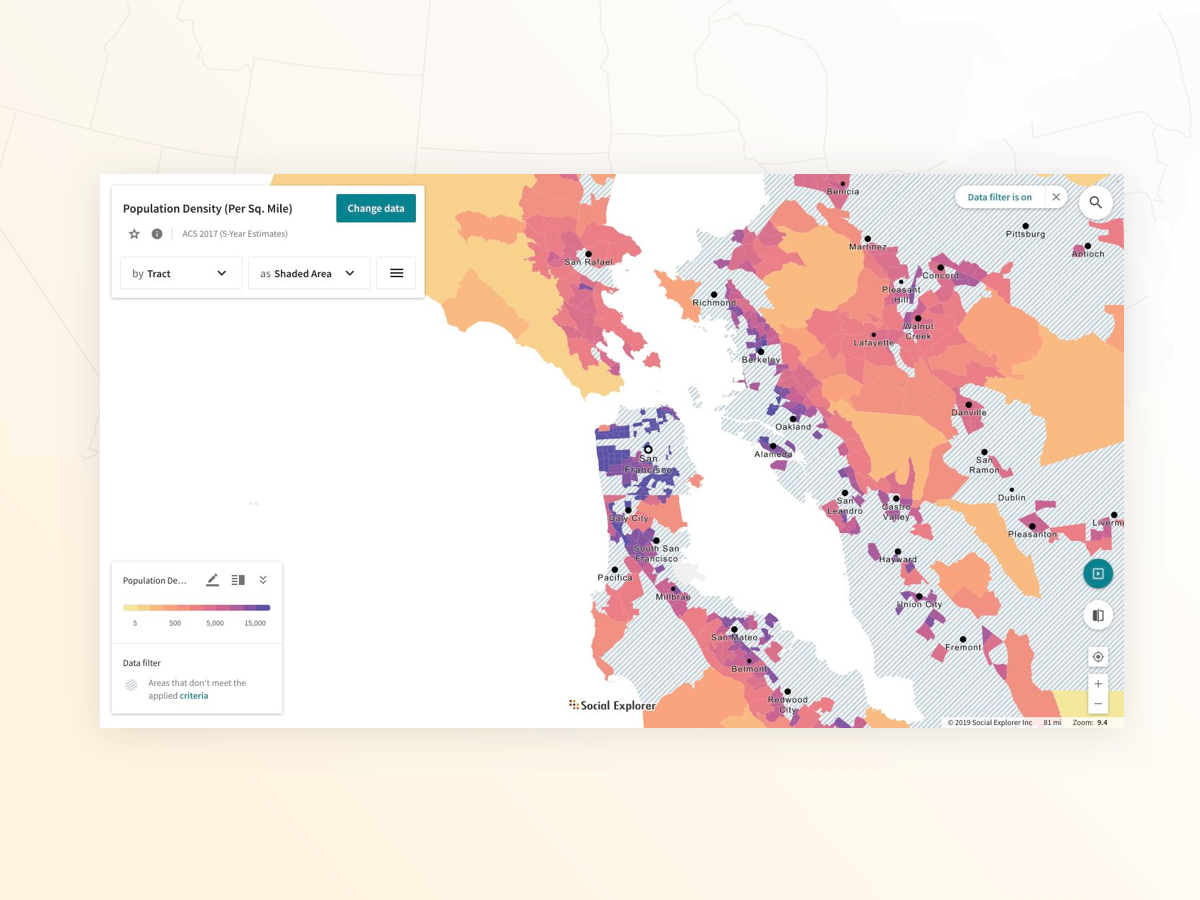
Task: Turn off the data filter
Action: (x=1056, y=197)
